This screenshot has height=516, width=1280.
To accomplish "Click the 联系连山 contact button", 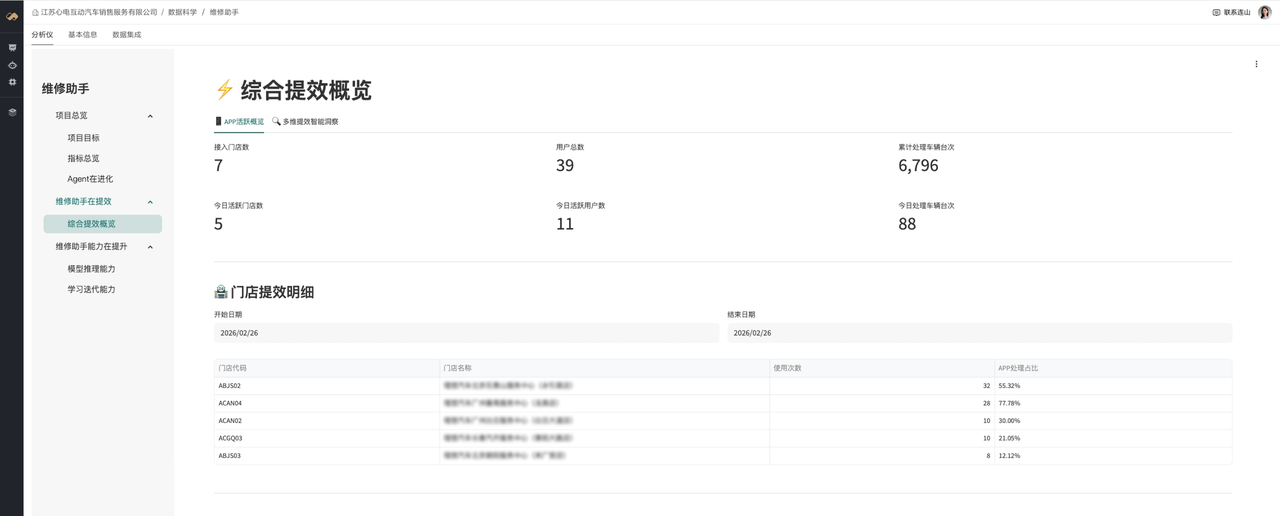I will (x=1231, y=12).
